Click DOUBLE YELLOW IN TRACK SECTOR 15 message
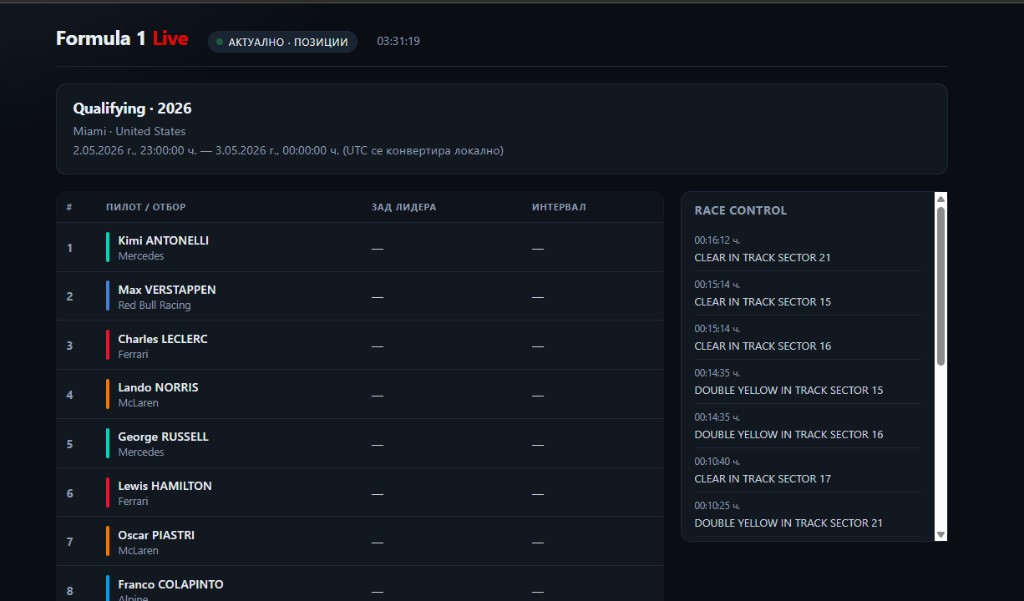The width and height of the screenshot is (1024, 601). coord(788,390)
